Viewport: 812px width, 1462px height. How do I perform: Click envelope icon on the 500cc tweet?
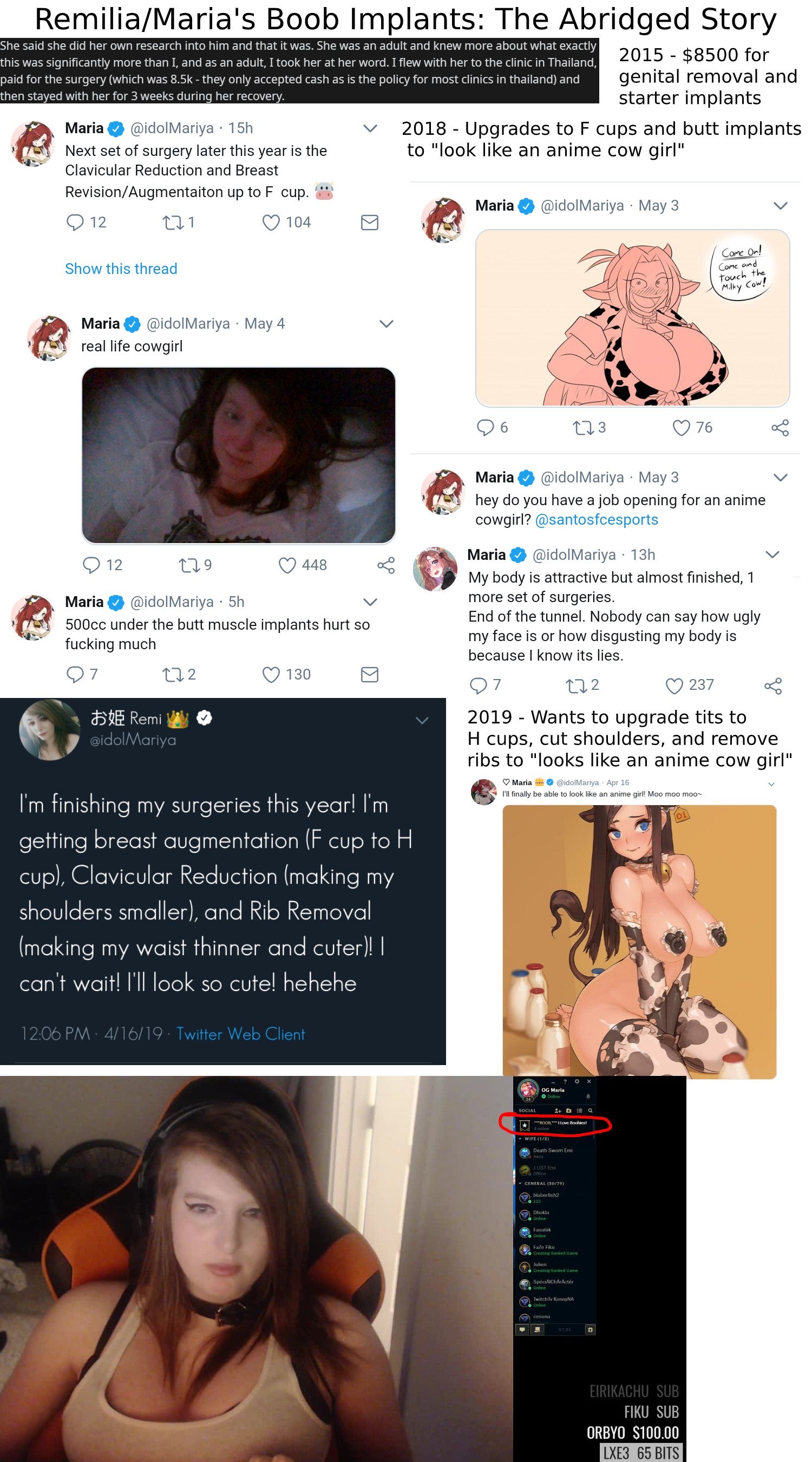pos(369,674)
